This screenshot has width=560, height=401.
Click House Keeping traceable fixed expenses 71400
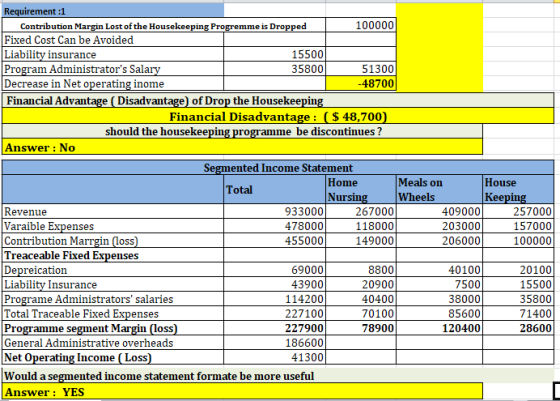pyautogui.click(x=518, y=314)
